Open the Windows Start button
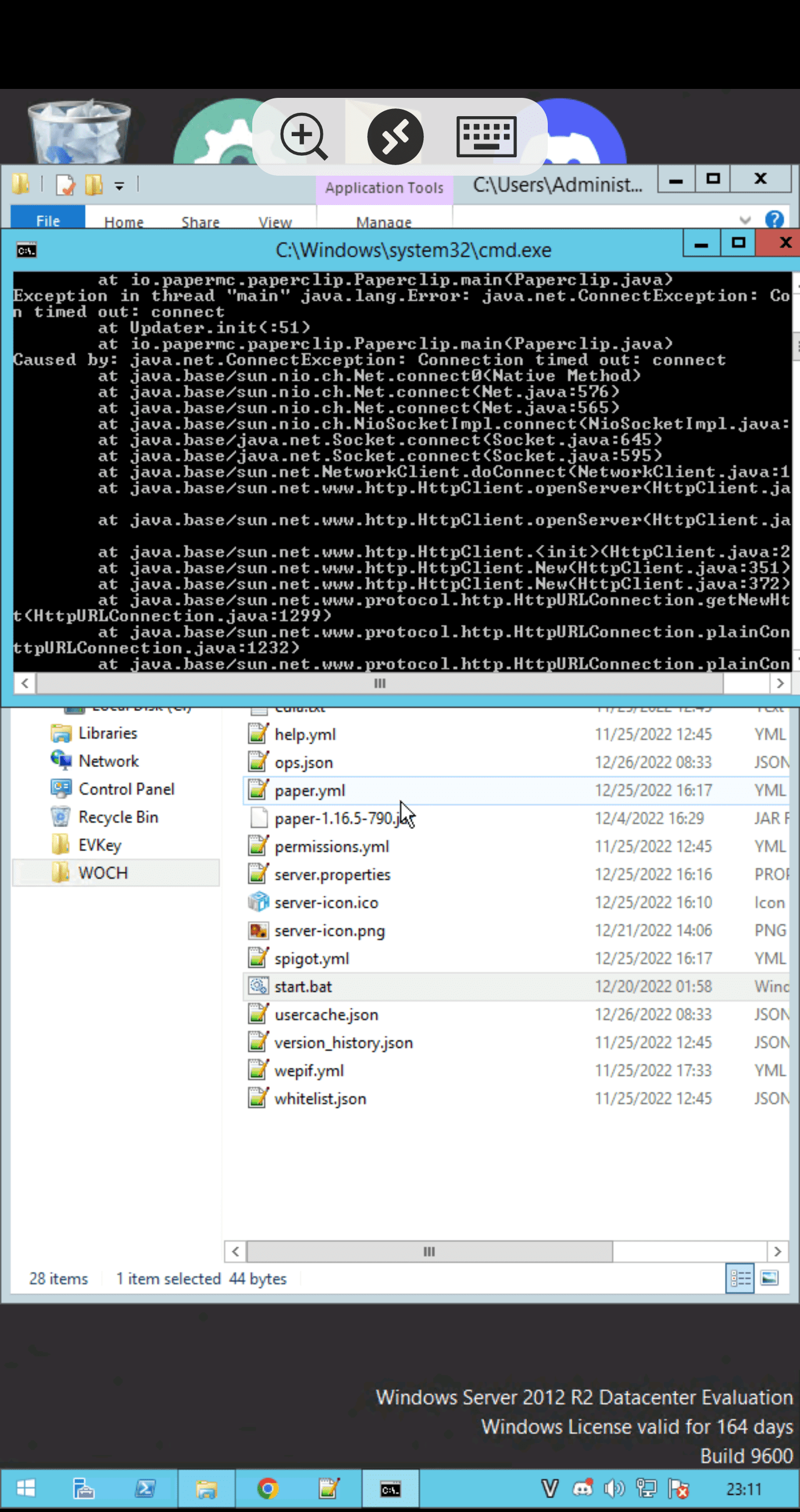800x1512 pixels. pyautogui.click(x=26, y=1489)
